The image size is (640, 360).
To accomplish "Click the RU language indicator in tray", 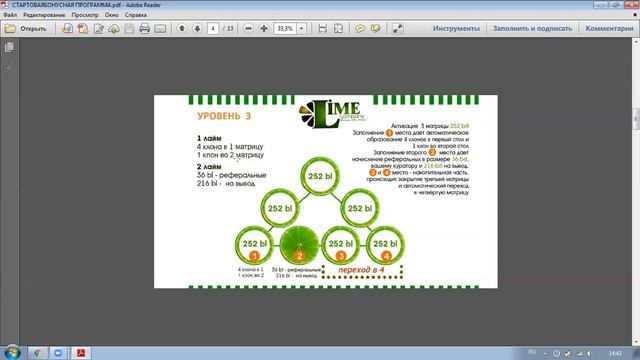I will pyautogui.click(x=532, y=352).
